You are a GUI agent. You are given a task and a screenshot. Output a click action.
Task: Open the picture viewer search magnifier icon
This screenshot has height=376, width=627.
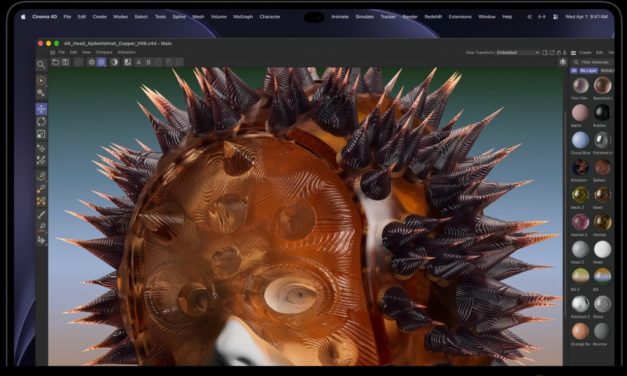[x=41, y=64]
